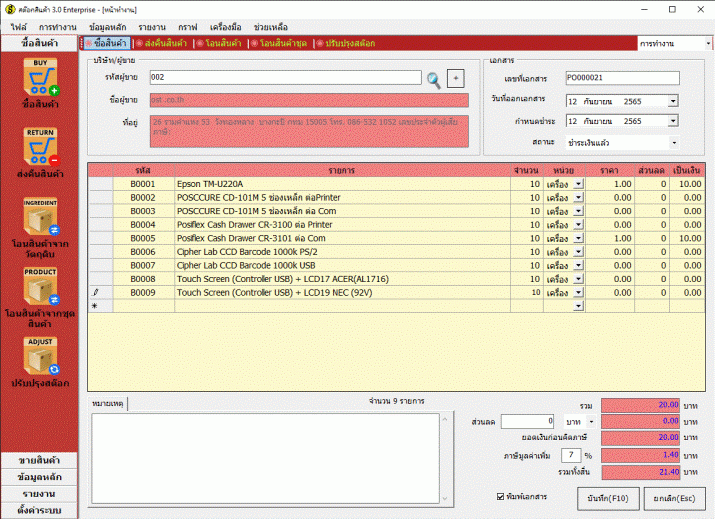Add new supplier with plus button

point(456,78)
